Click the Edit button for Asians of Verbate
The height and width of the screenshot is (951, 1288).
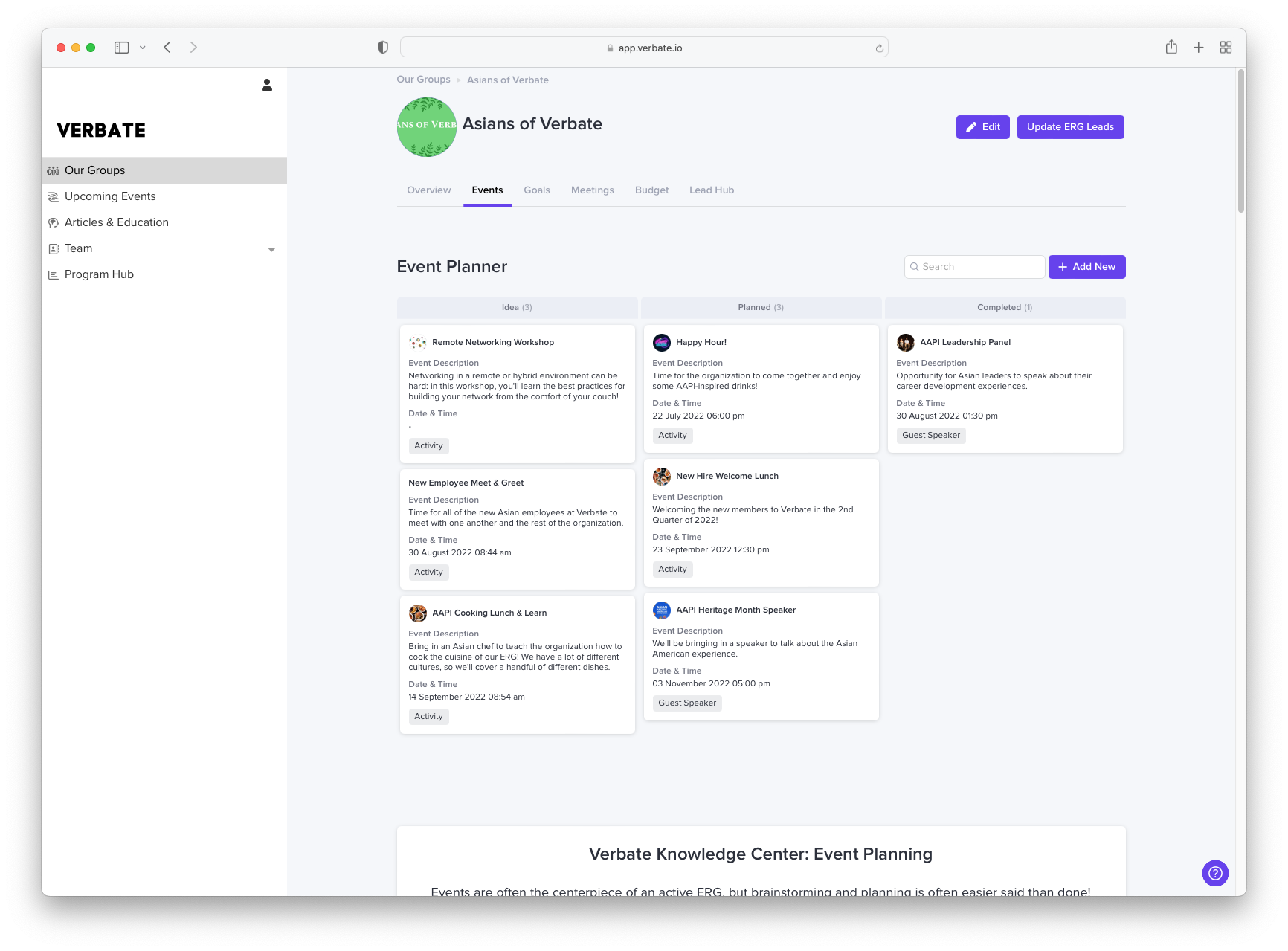(982, 126)
